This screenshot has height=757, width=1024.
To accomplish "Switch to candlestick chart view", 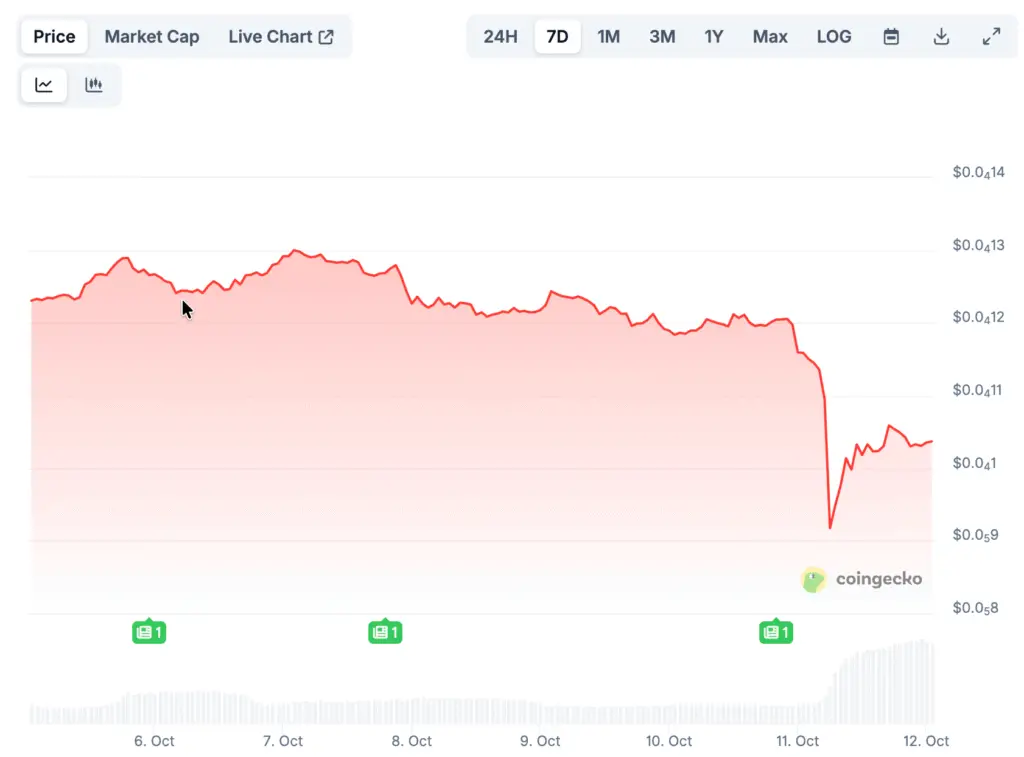I will (x=94, y=85).
